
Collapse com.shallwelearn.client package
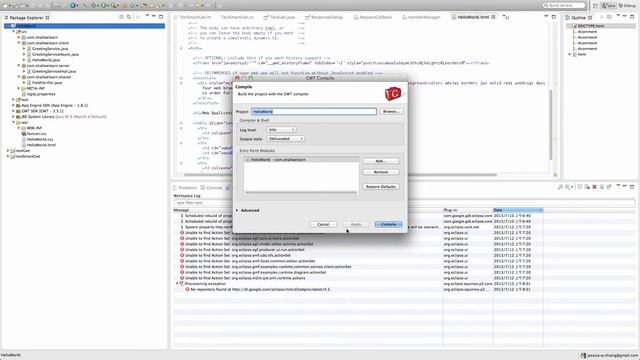[18, 43]
